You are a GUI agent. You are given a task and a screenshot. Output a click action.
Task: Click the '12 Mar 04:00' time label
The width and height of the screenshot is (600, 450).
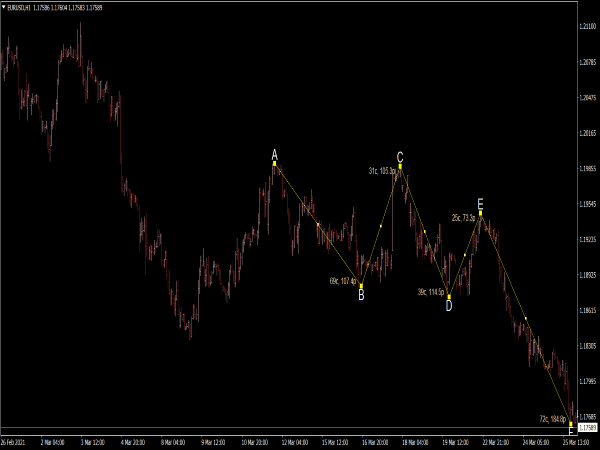pyautogui.click(x=295, y=443)
